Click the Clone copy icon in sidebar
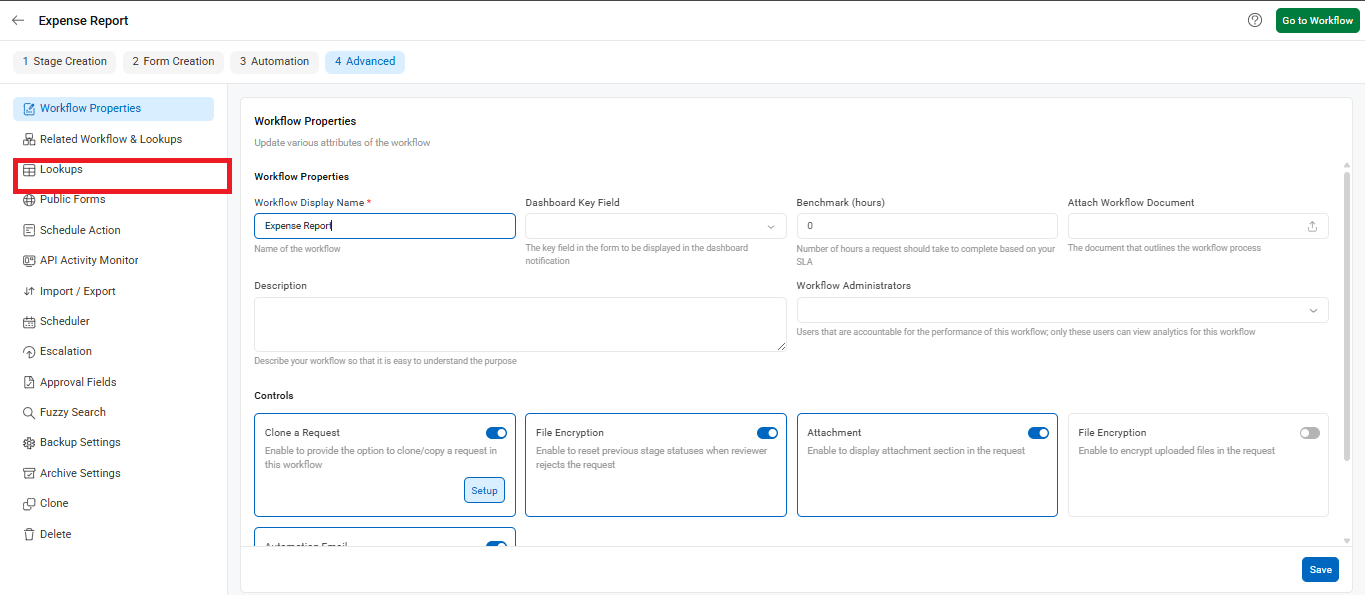This screenshot has height=595, width=1365. tap(29, 504)
